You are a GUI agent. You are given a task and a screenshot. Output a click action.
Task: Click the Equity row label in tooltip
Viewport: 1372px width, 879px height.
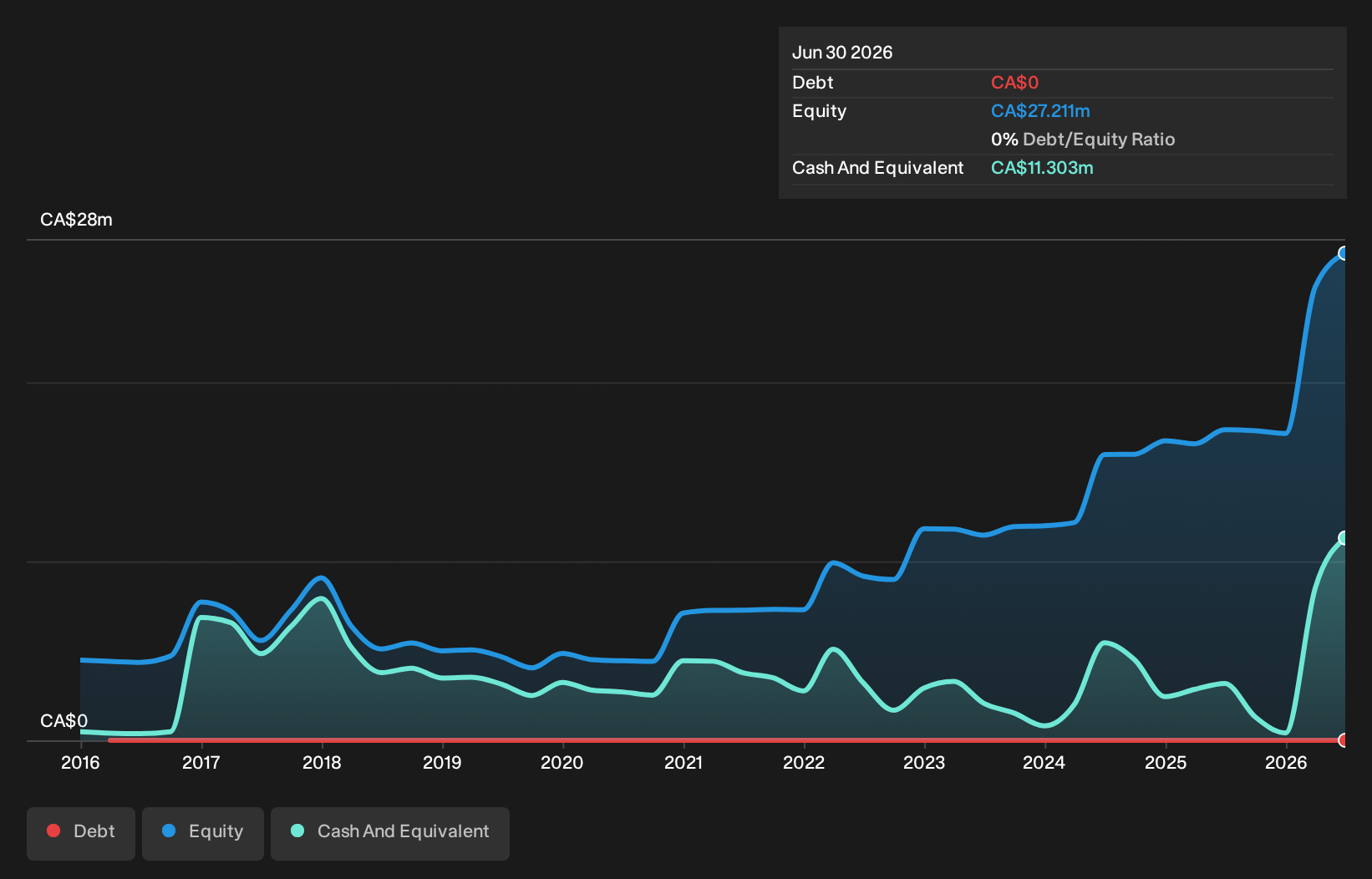click(820, 111)
